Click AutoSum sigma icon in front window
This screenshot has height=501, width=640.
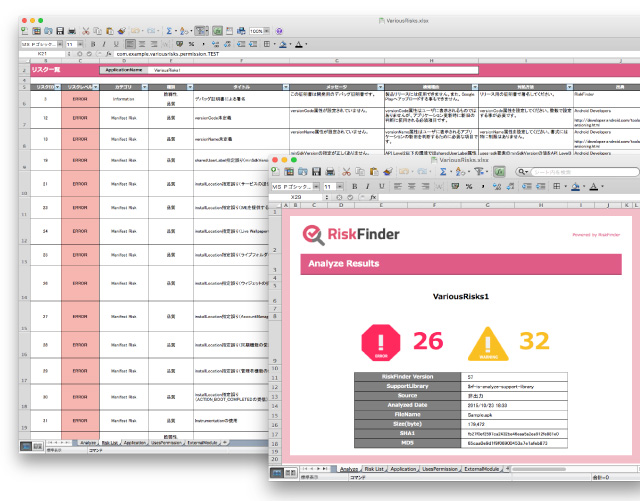click(x=443, y=171)
